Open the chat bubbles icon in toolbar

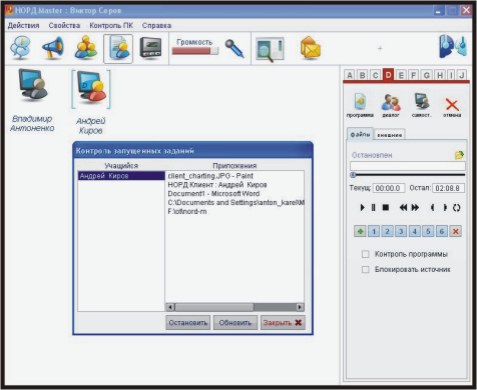pyautogui.click(x=21, y=48)
